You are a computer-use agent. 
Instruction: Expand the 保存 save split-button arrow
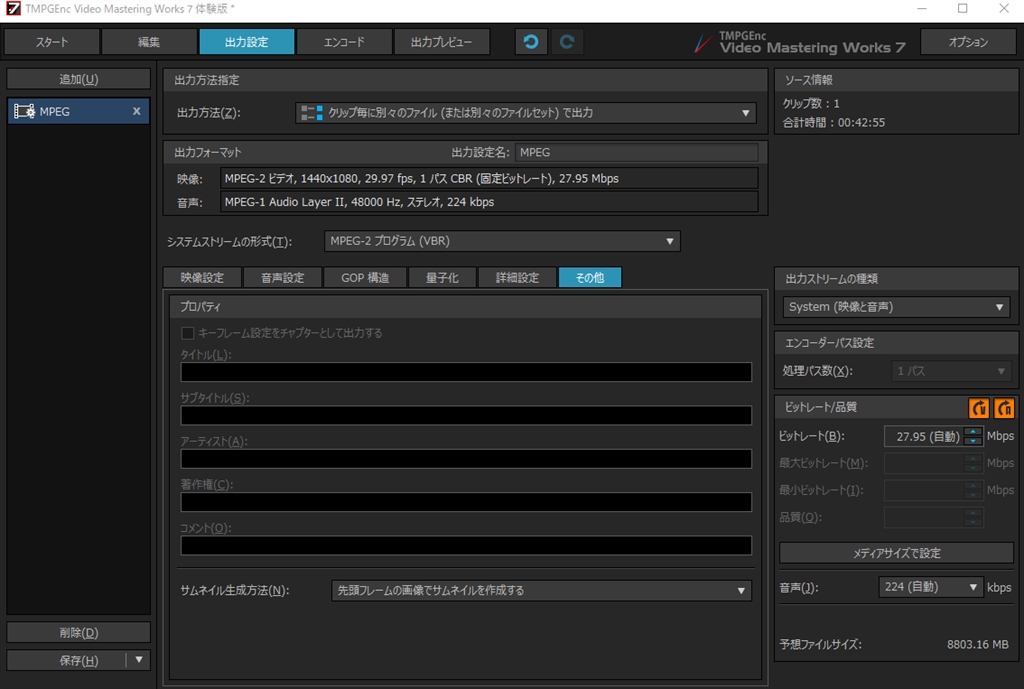(x=137, y=660)
